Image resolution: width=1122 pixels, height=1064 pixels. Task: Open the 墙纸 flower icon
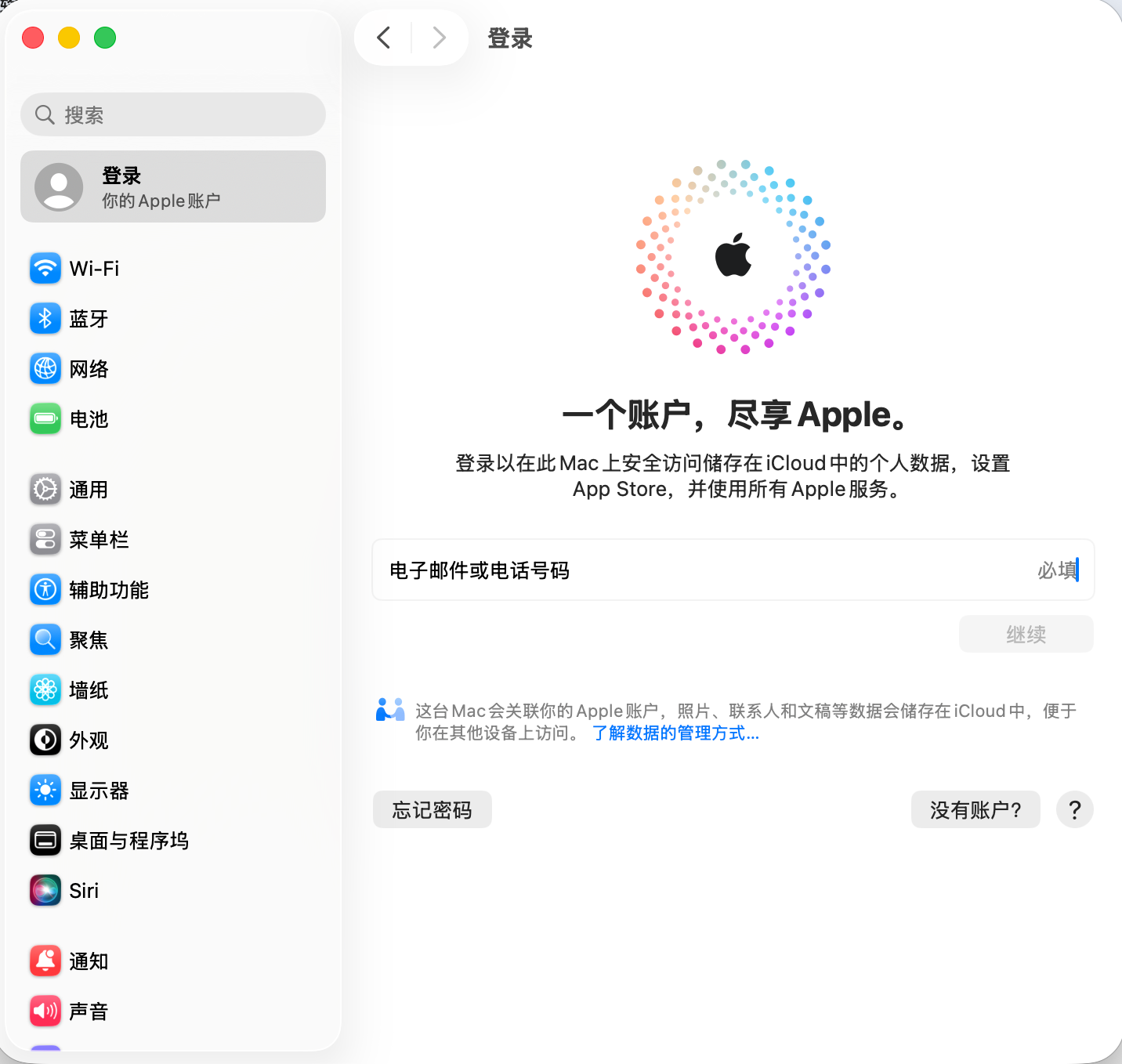click(x=45, y=690)
